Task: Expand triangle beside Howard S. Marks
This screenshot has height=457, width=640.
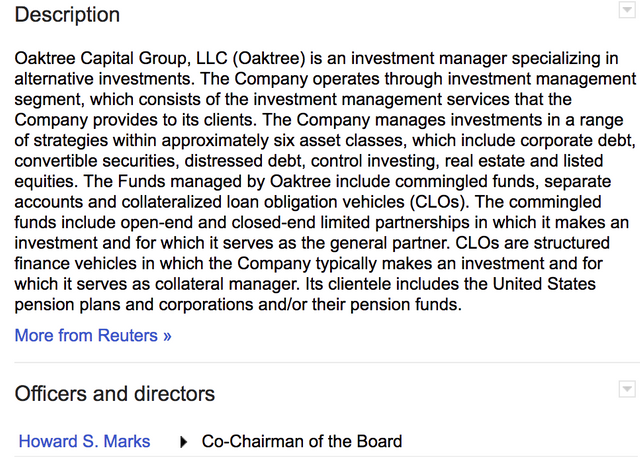Action: tap(183, 441)
